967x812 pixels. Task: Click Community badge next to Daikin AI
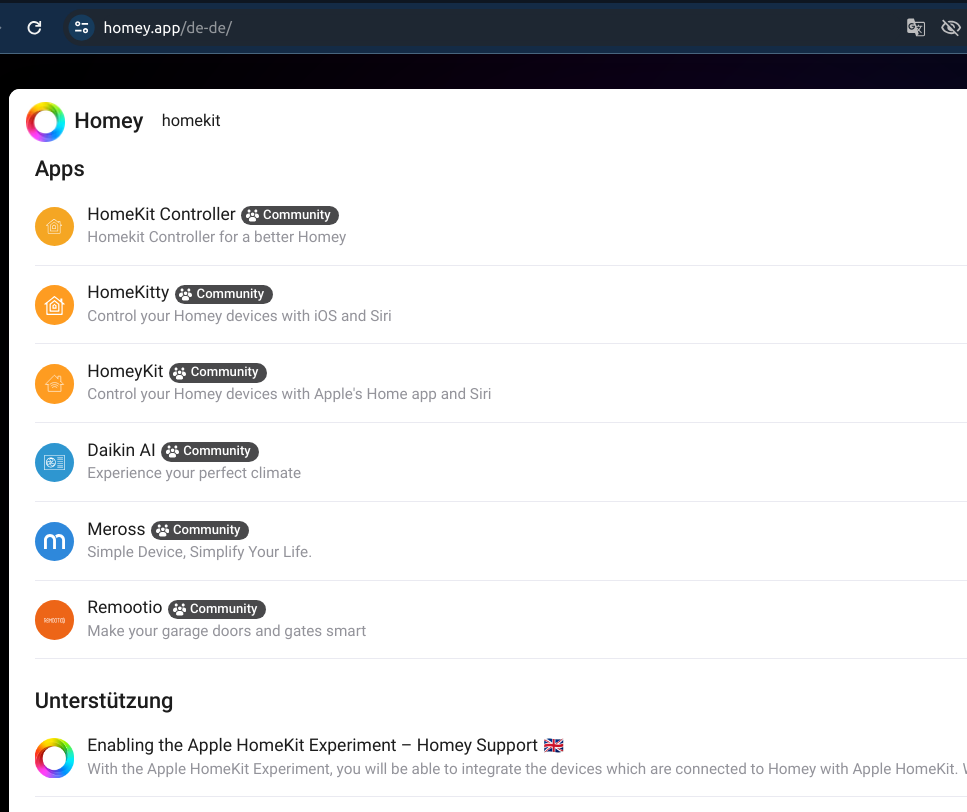(210, 451)
